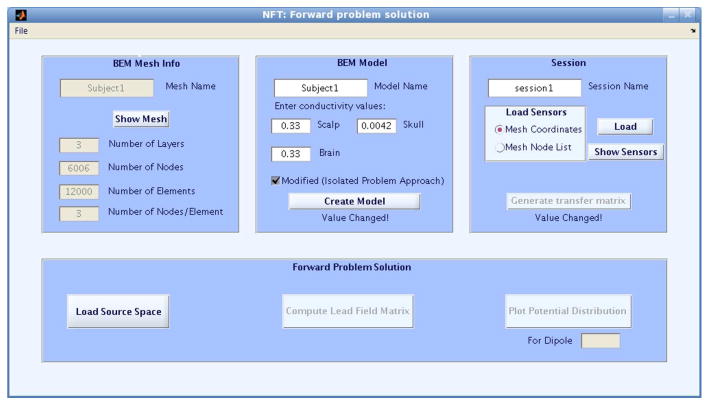The image size is (710, 406).
Task: Click the Number of Nodes field 6006
Action: coord(79,168)
